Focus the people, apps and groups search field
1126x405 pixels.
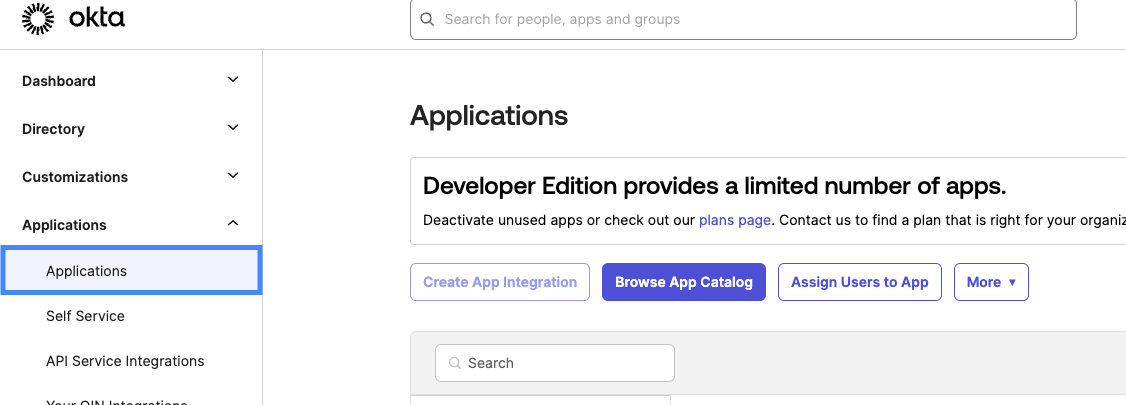[x=743, y=19]
